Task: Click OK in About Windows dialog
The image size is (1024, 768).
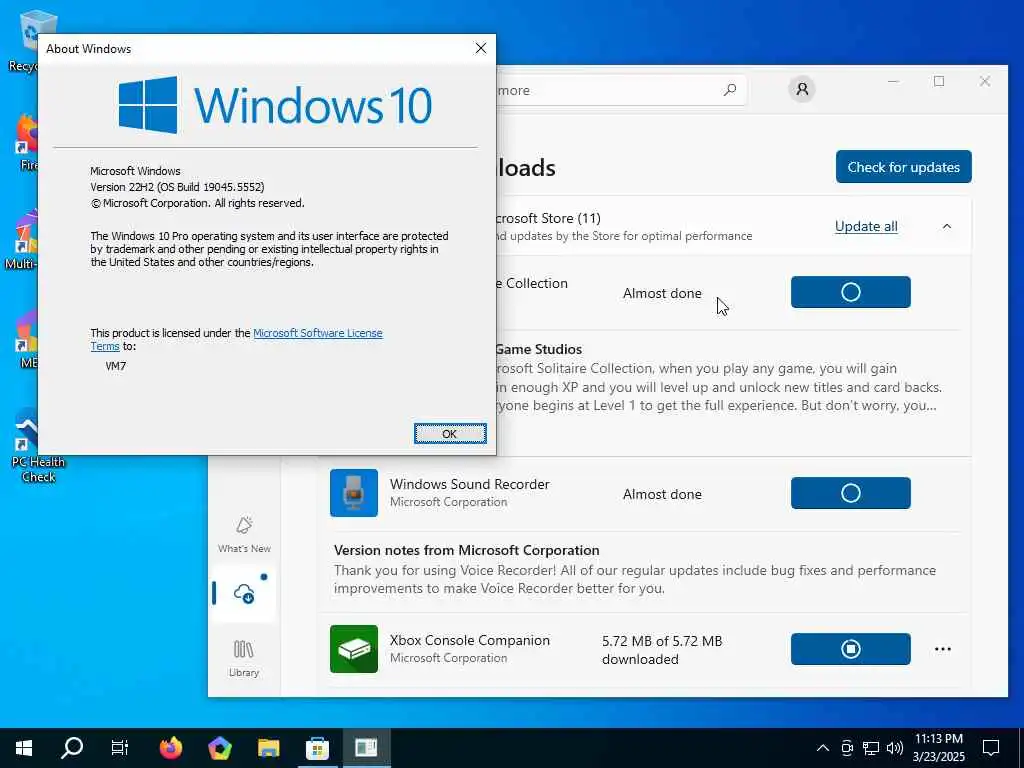Action: coord(450,434)
